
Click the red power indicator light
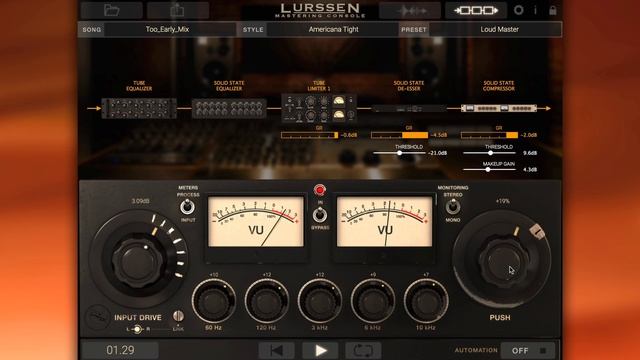[x=320, y=190]
